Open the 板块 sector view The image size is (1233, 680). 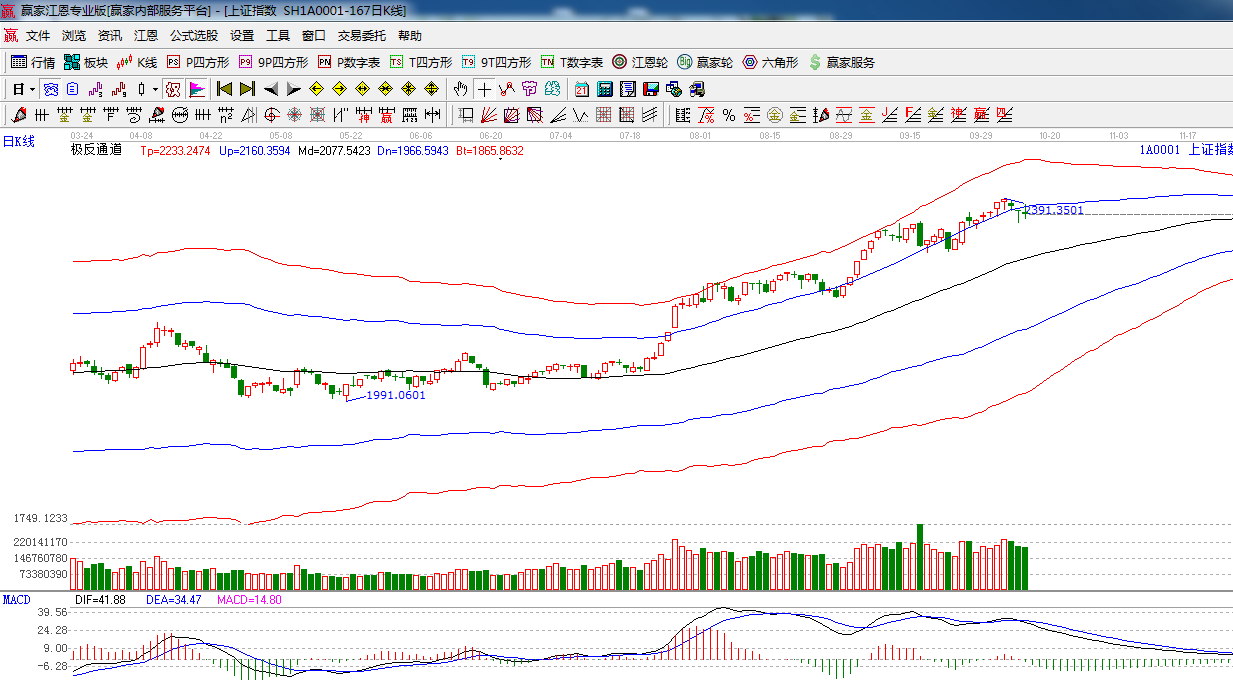pyautogui.click(x=85, y=62)
